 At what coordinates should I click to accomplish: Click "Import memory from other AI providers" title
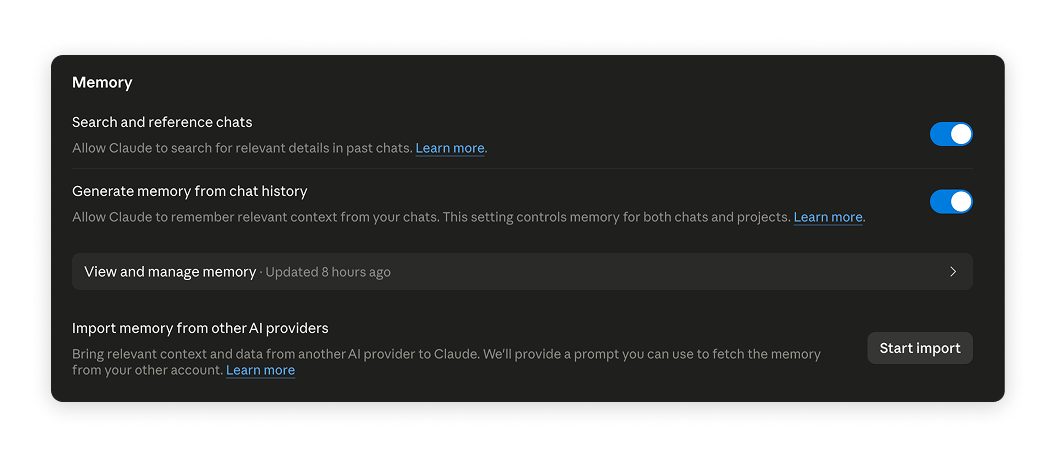tap(200, 328)
